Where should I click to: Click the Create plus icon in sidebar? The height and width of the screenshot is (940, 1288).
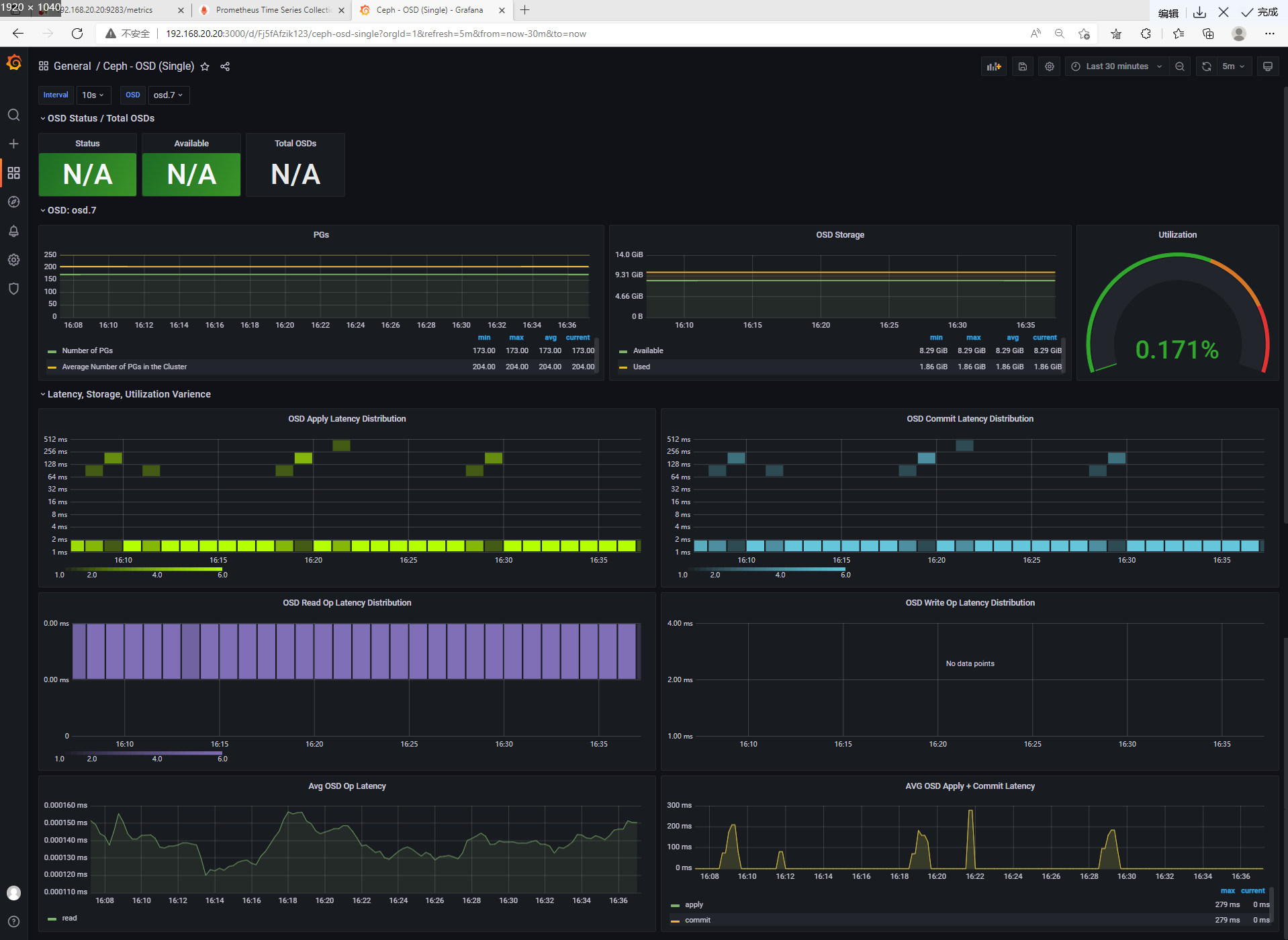[x=13, y=144]
